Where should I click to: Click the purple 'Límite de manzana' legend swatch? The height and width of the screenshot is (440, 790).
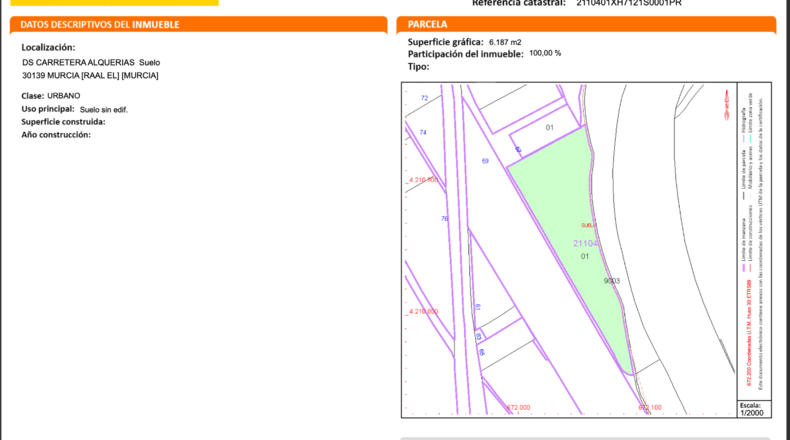[x=743, y=268]
